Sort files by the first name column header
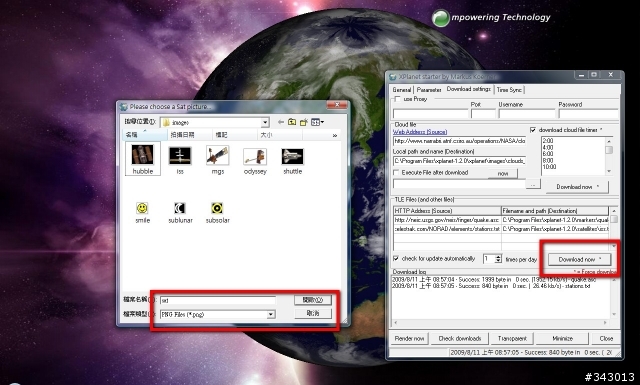This screenshot has width=640, height=385. (144, 135)
